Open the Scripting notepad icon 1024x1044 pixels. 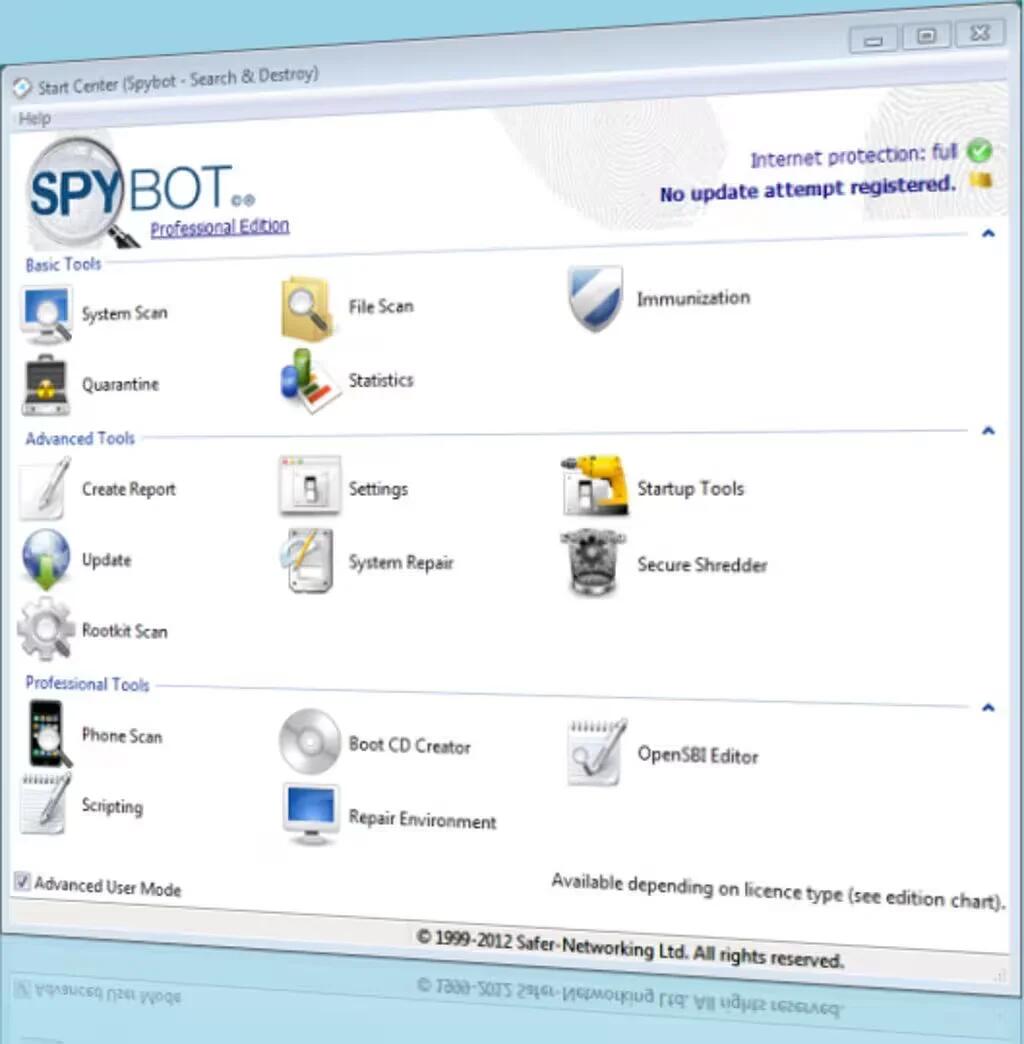click(45, 804)
